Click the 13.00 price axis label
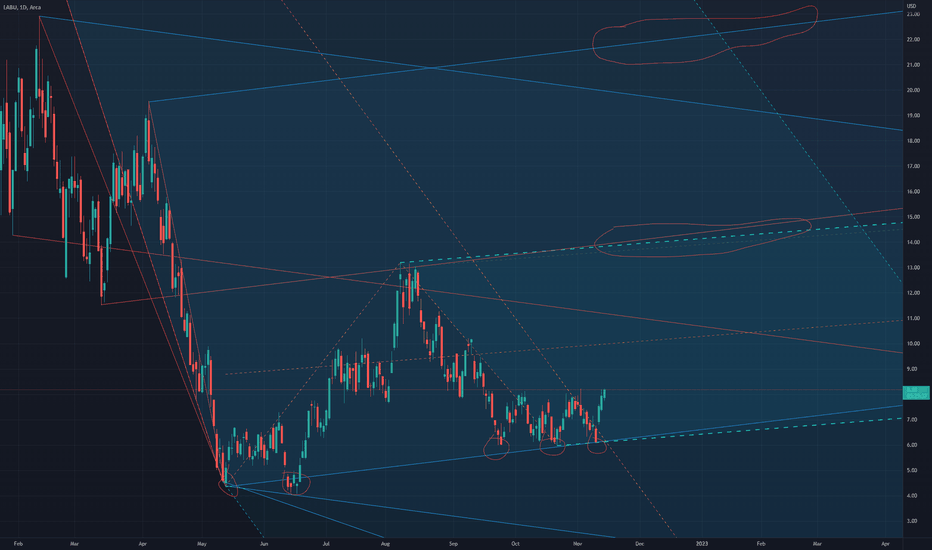Viewport: 932px width, 550px height. tap(913, 268)
